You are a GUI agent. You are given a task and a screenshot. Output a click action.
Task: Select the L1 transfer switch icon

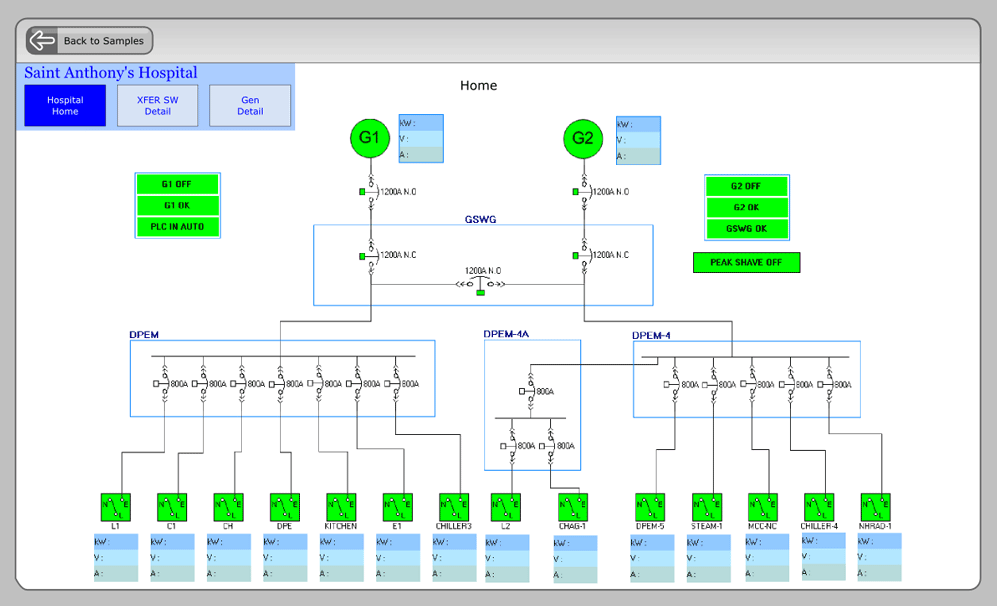coord(116,507)
